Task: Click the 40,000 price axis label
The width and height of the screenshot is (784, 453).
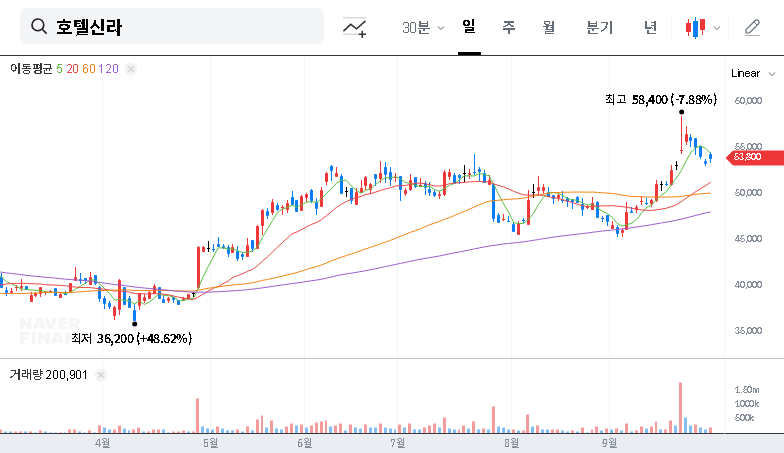Action: [748, 284]
